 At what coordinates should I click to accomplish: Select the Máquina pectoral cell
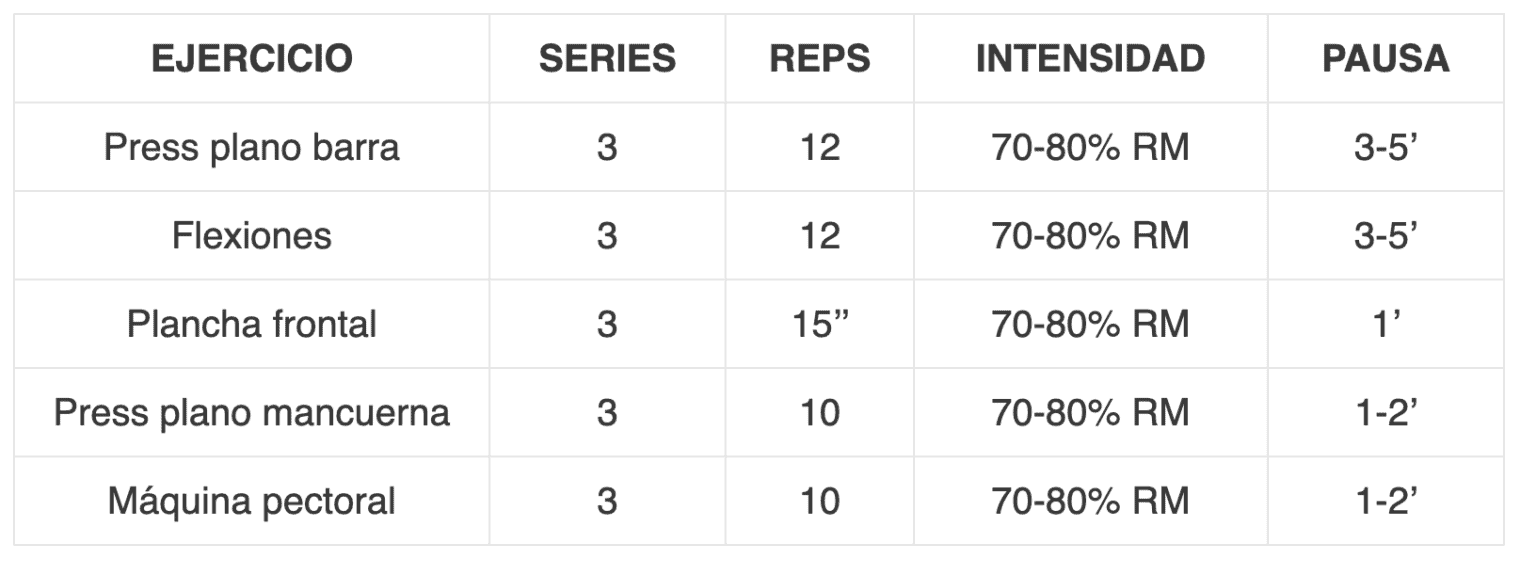(252, 500)
